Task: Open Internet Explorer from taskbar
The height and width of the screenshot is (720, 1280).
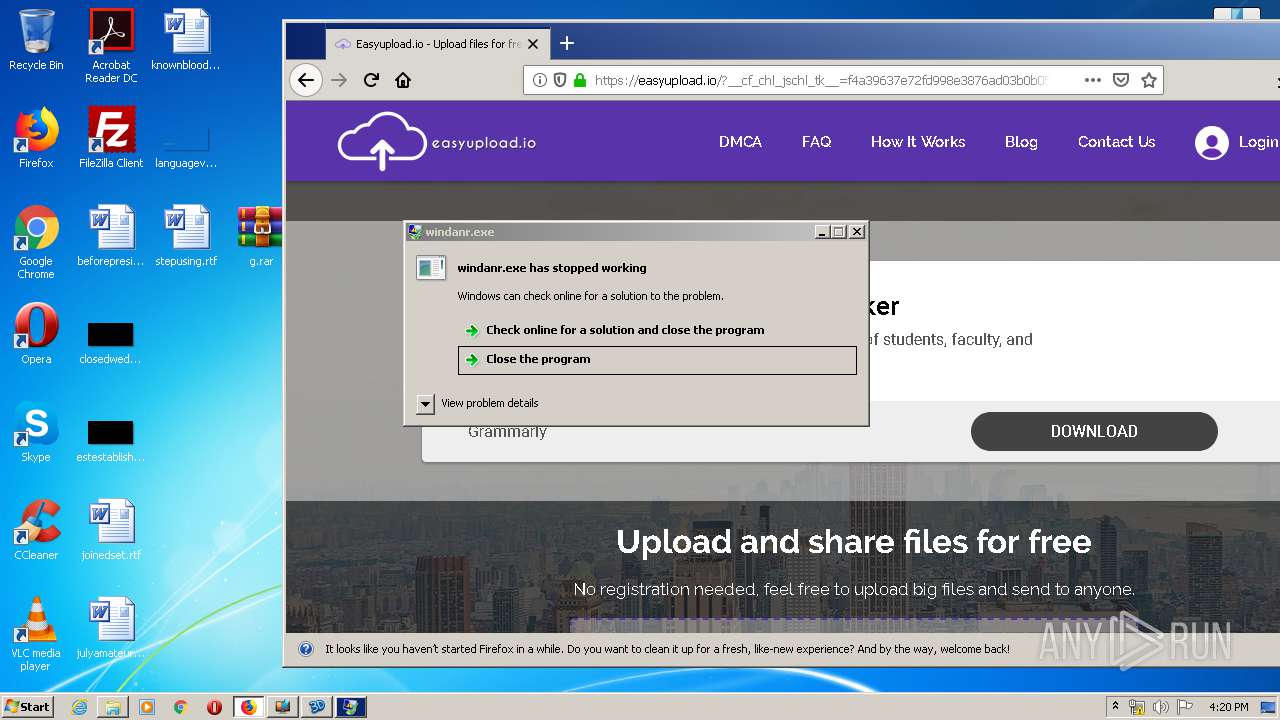Action: tap(79, 707)
